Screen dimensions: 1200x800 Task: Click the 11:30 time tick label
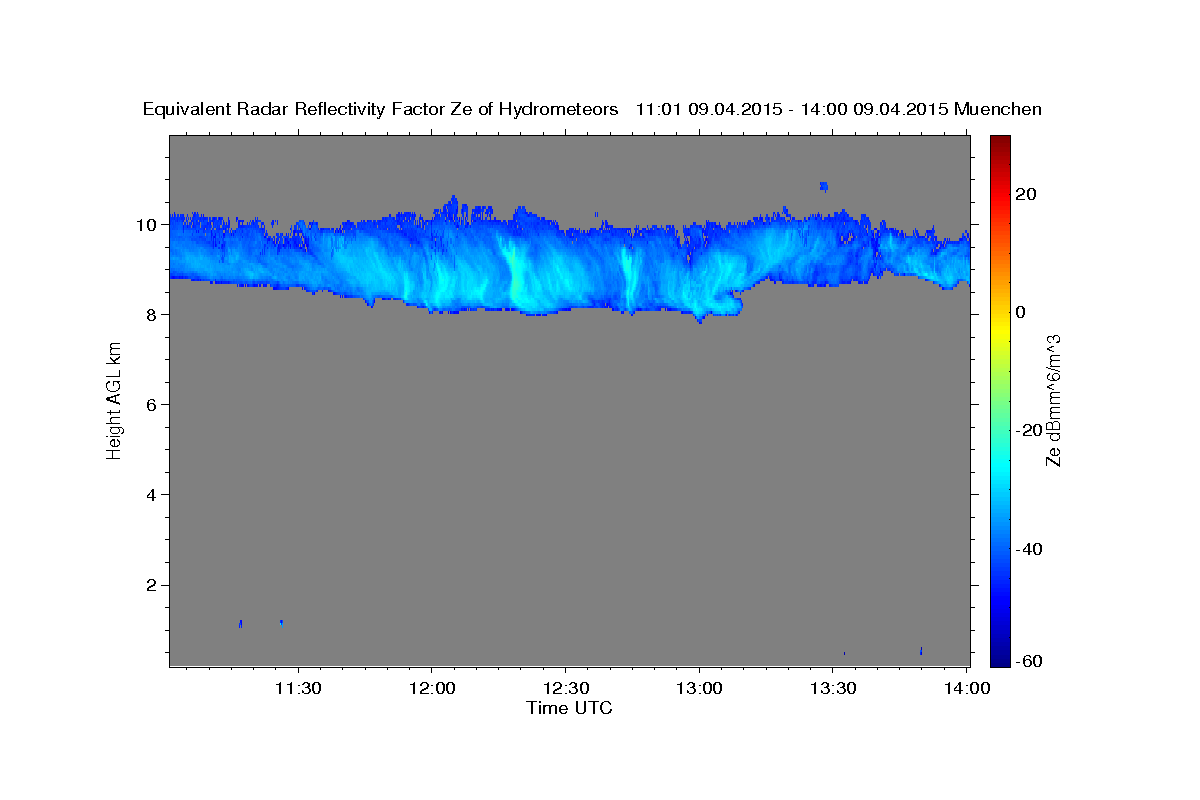[x=297, y=688]
